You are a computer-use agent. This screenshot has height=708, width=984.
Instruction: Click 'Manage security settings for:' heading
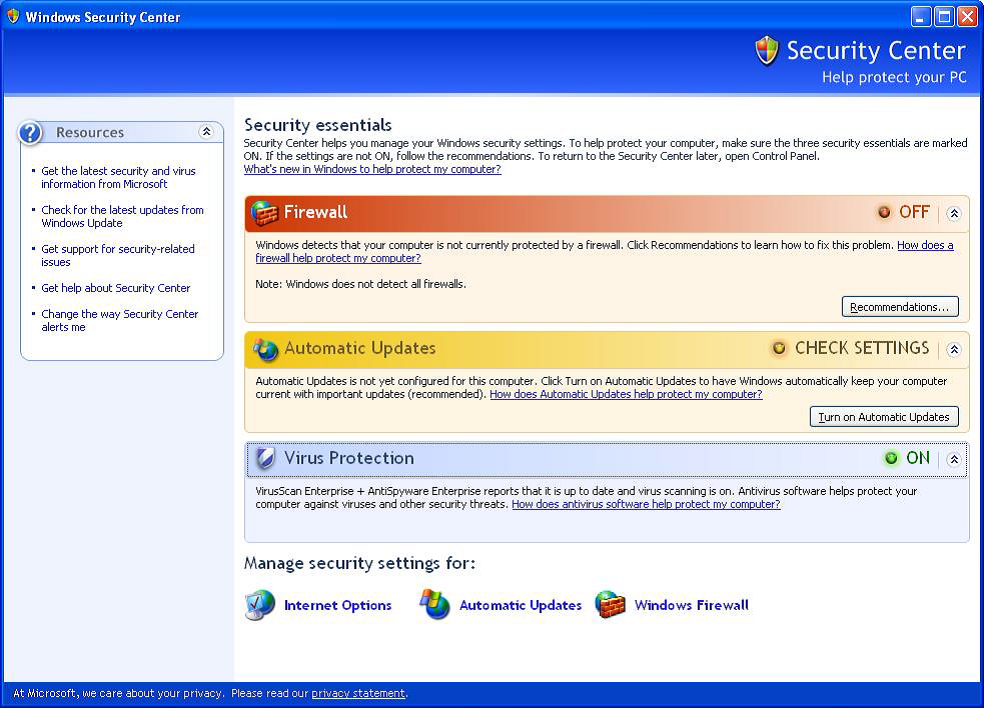(x=360, y=564)
